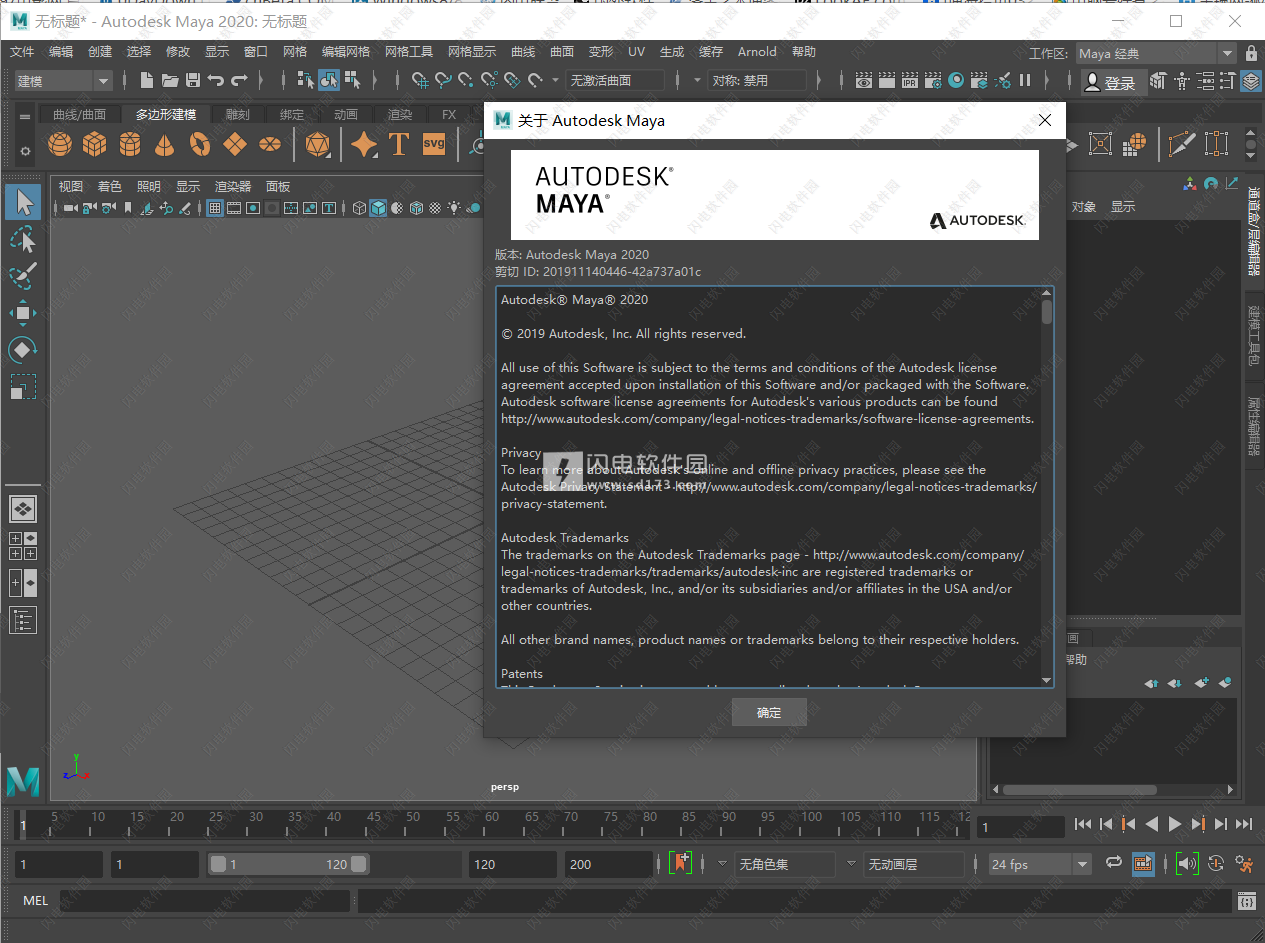Open the 24 fps frame rate dropdown
Viewport: 1265px width, 943px height.
(1040, 864)
